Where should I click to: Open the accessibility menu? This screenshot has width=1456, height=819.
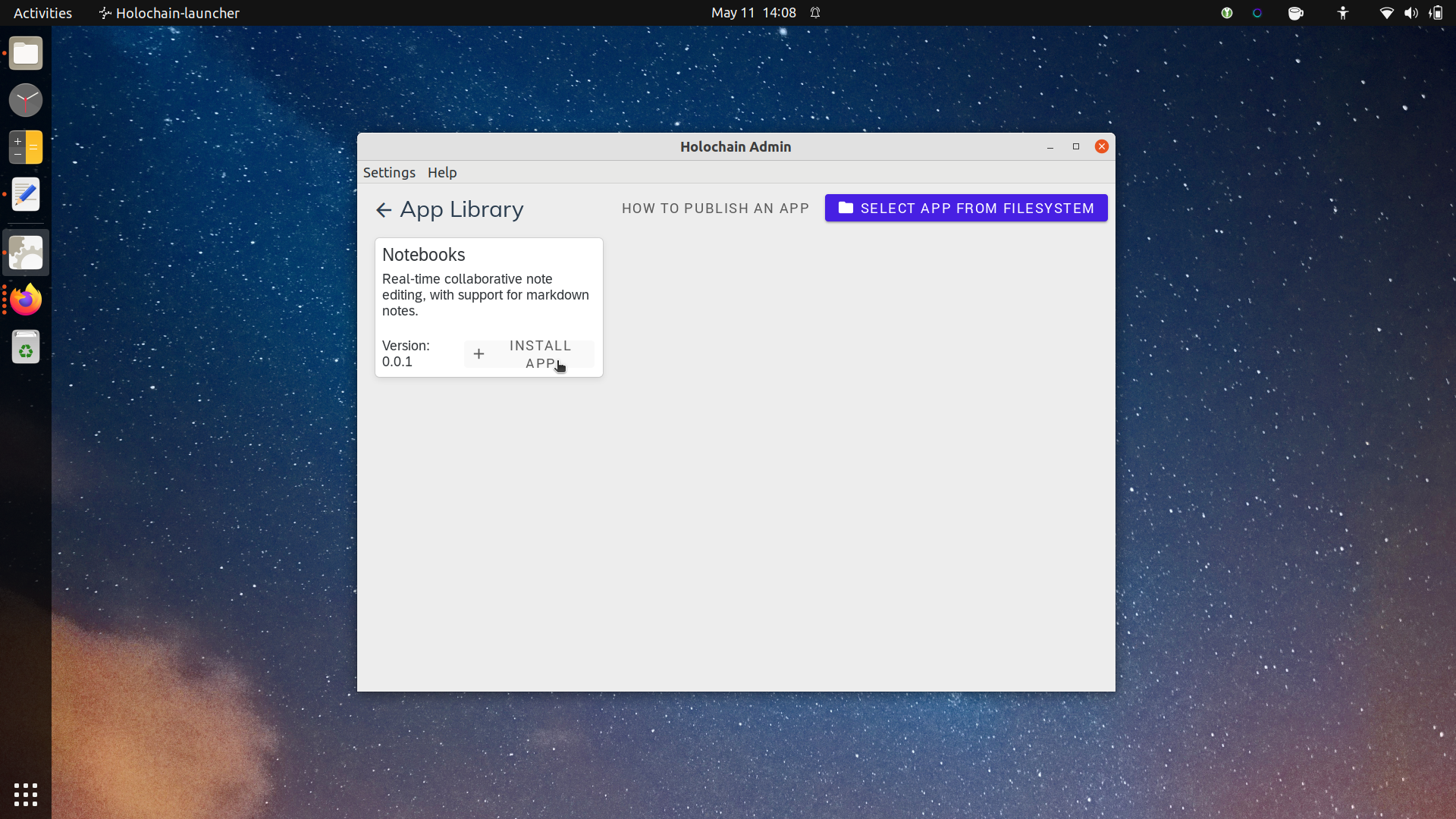[x=1343, y=13]
